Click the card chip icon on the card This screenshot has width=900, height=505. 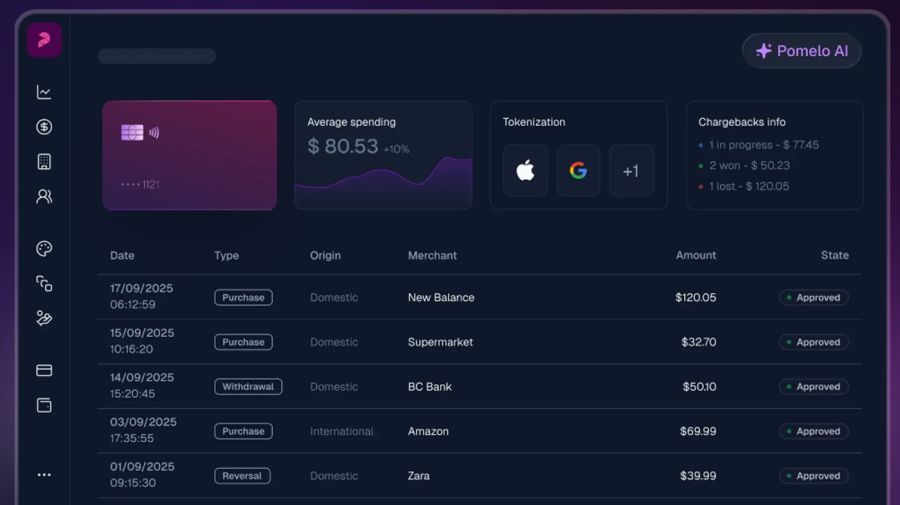coord(132,133)
